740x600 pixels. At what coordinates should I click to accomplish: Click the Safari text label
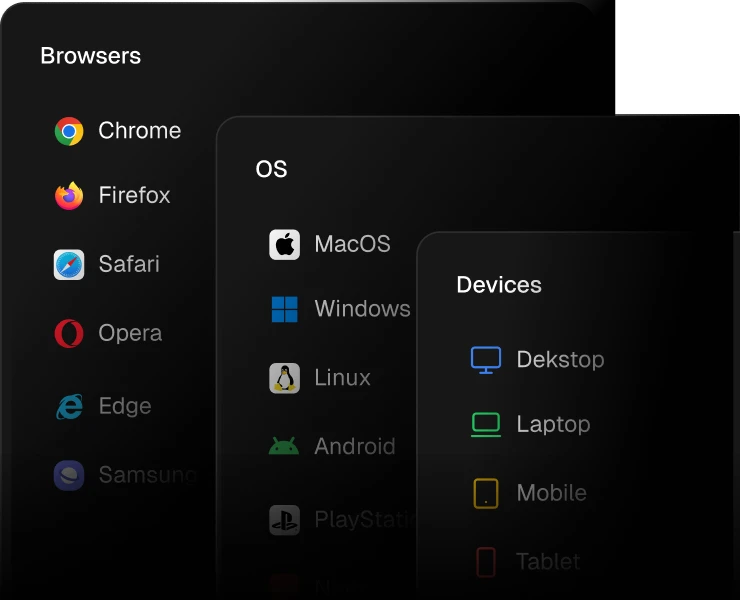(129, 264)
